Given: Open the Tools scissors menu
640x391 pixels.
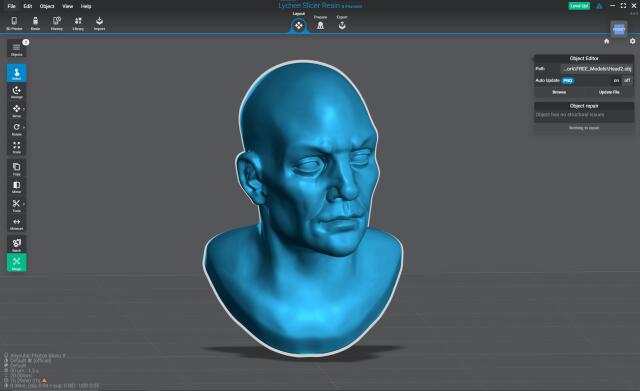Looking at the screenshot, I should coord(17,205).
